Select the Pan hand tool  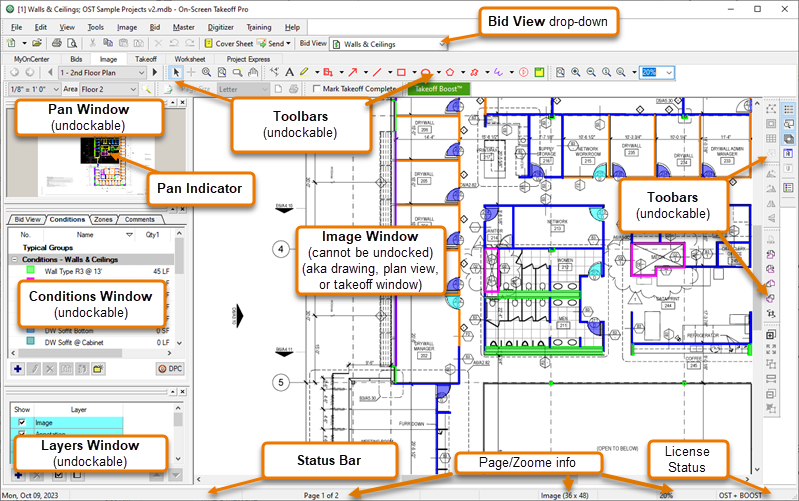[253, 72]
